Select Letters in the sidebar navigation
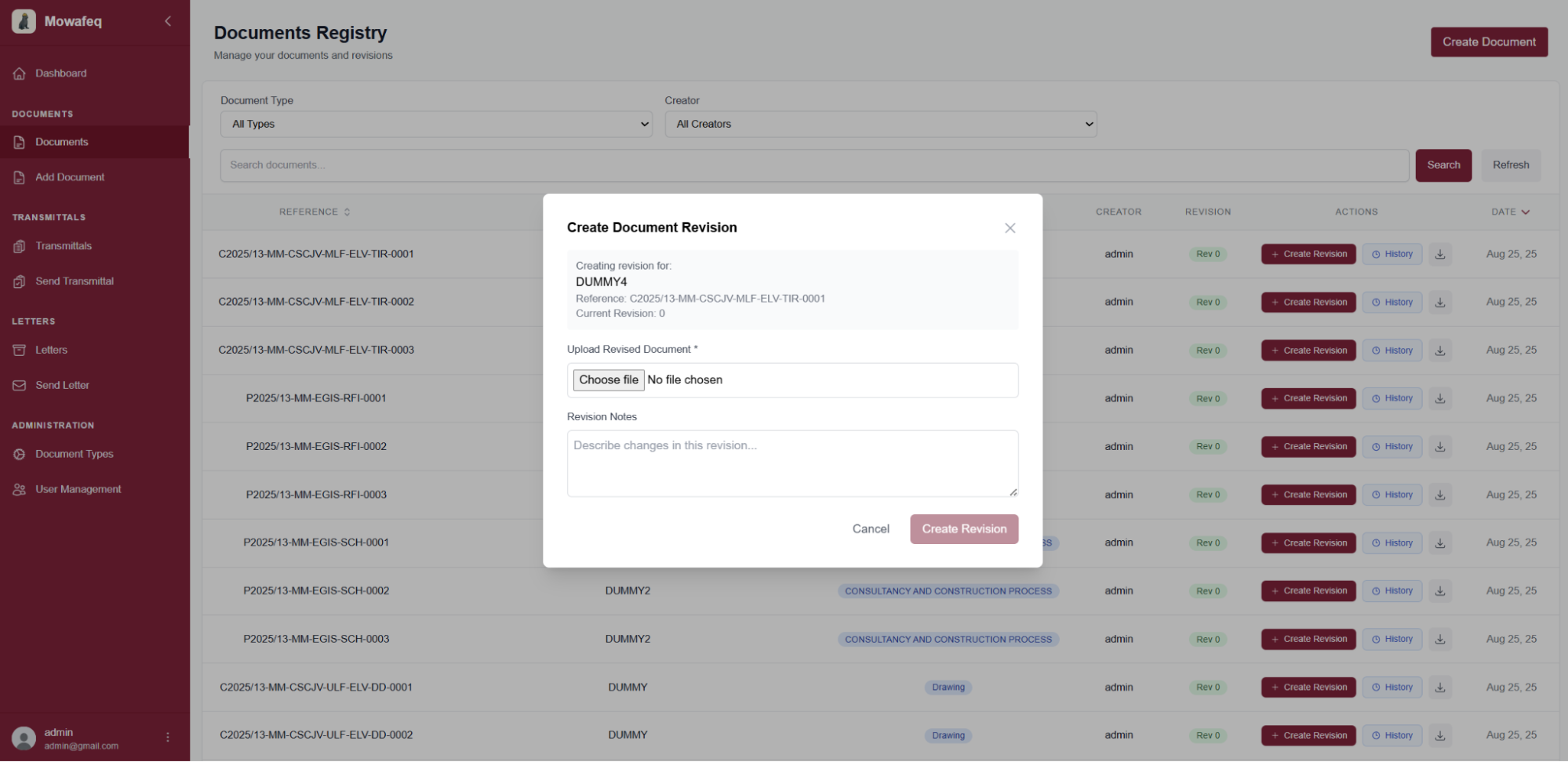 (x=20, y=350)
